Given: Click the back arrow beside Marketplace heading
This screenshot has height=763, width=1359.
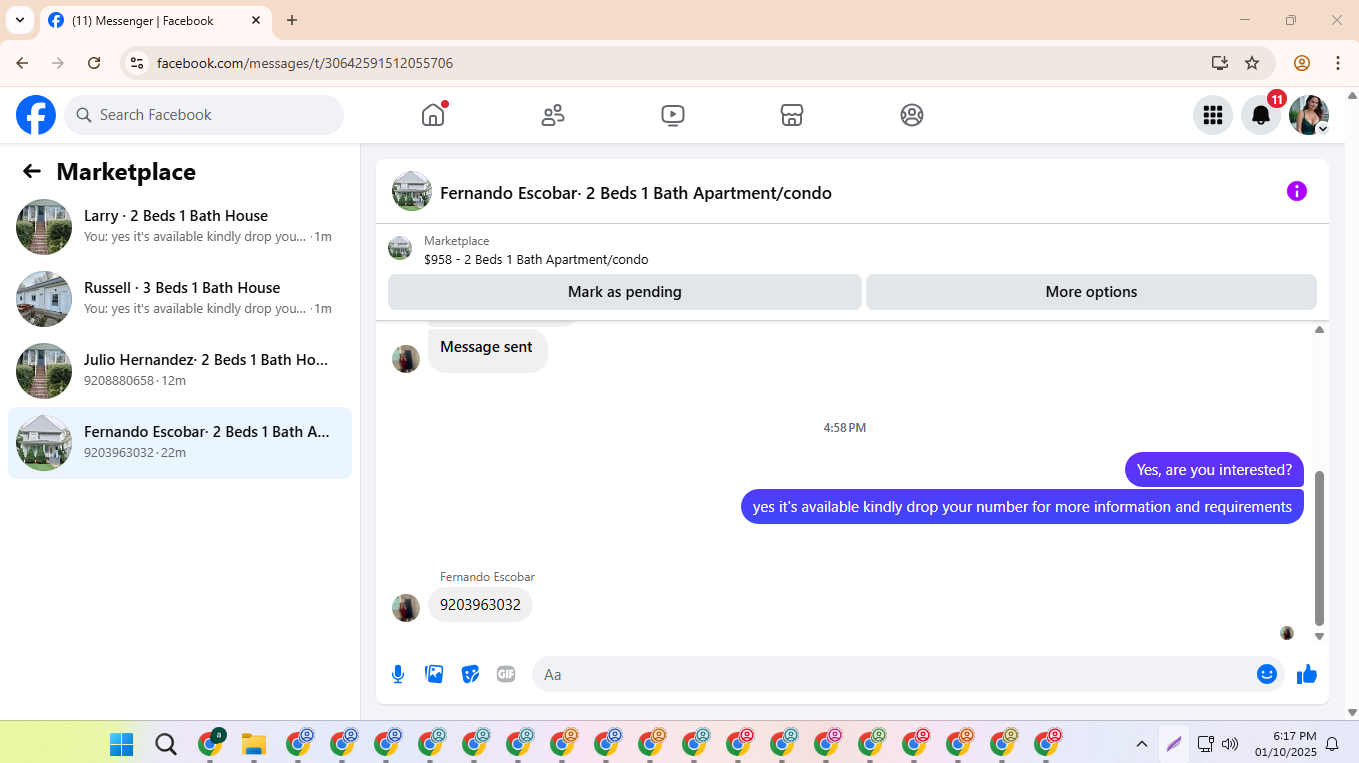Looking at the screenshot, I should (x=32, y=171).
